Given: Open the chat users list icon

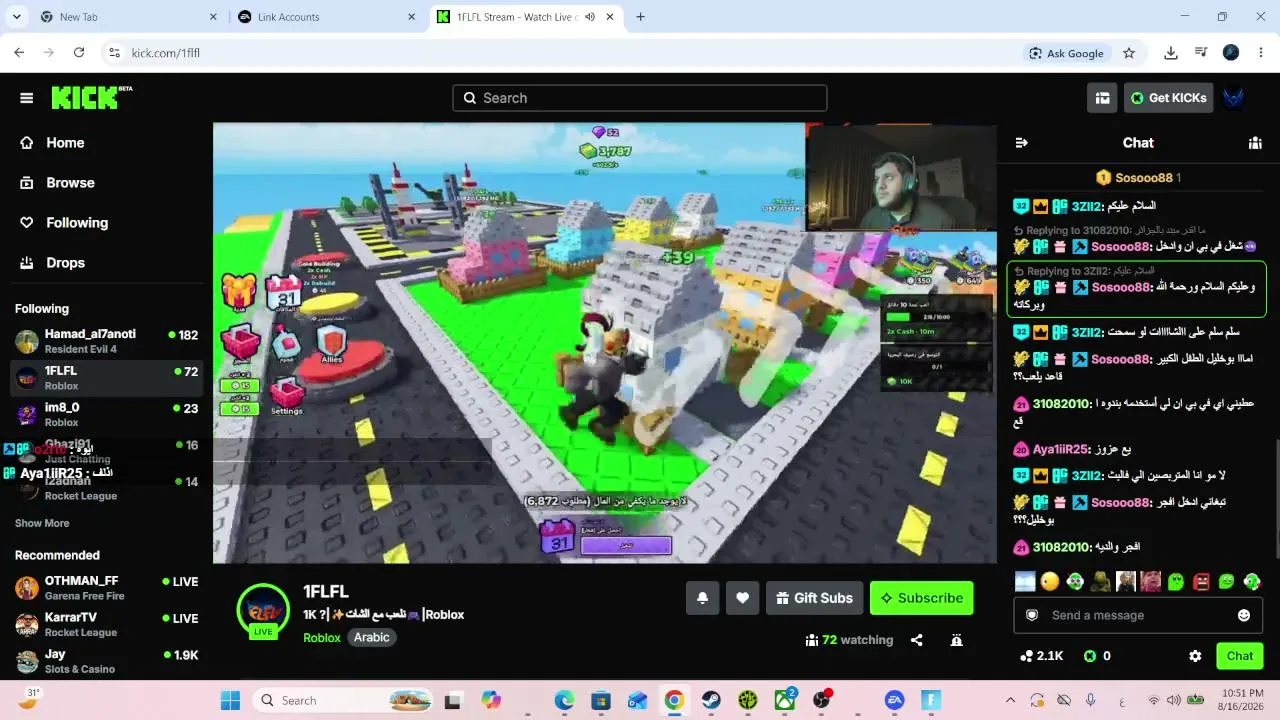Looking at the screenshot, I should pos(1255,143).
